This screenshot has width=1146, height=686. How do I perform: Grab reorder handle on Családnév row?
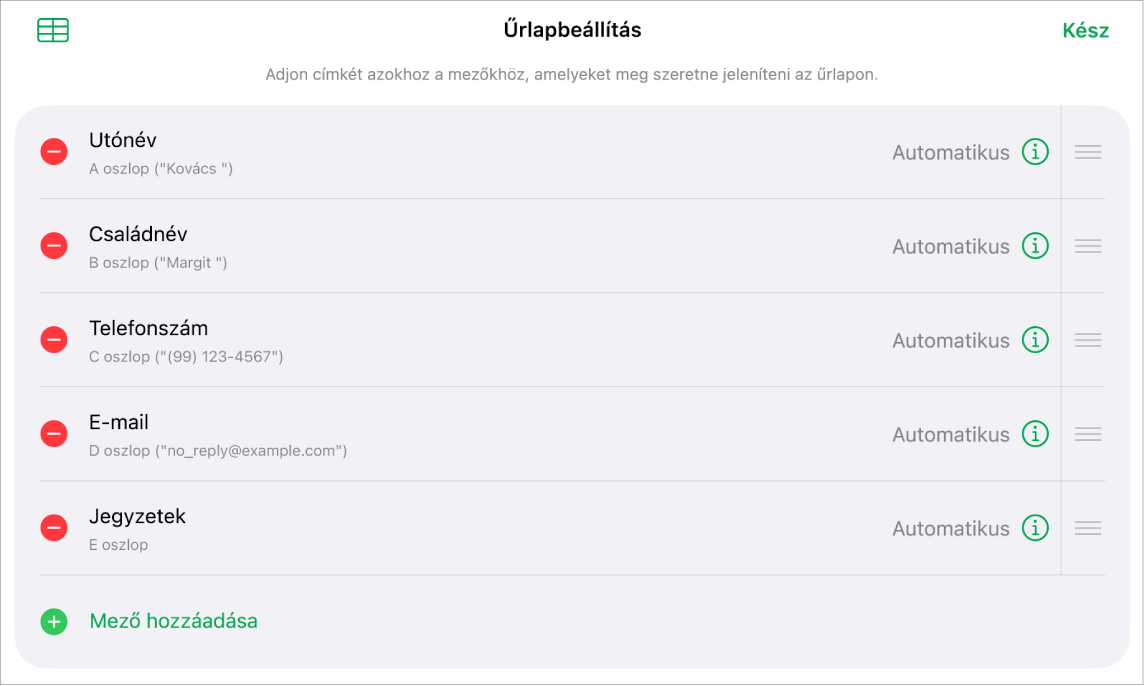(x=1088, y=246)
